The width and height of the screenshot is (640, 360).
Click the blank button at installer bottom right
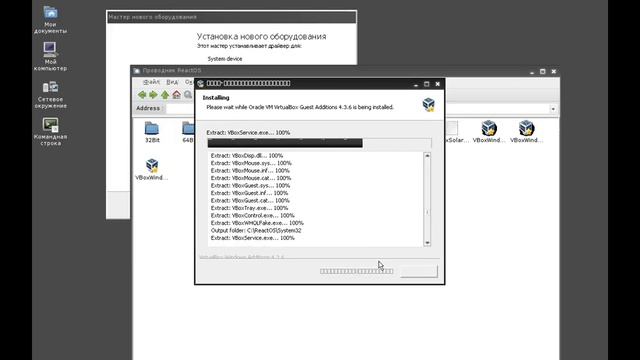click(x=419, y=271)
